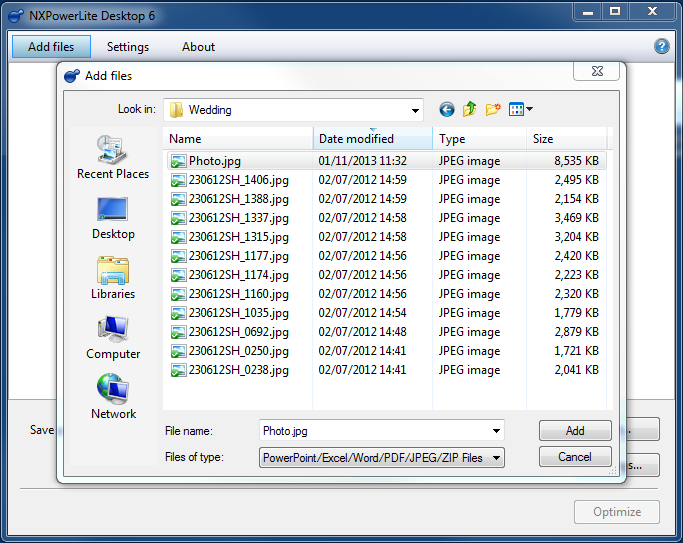Click the 2,041 KB size cell
The width and height of the screenshot is (683, 543).
coord(576,370)
